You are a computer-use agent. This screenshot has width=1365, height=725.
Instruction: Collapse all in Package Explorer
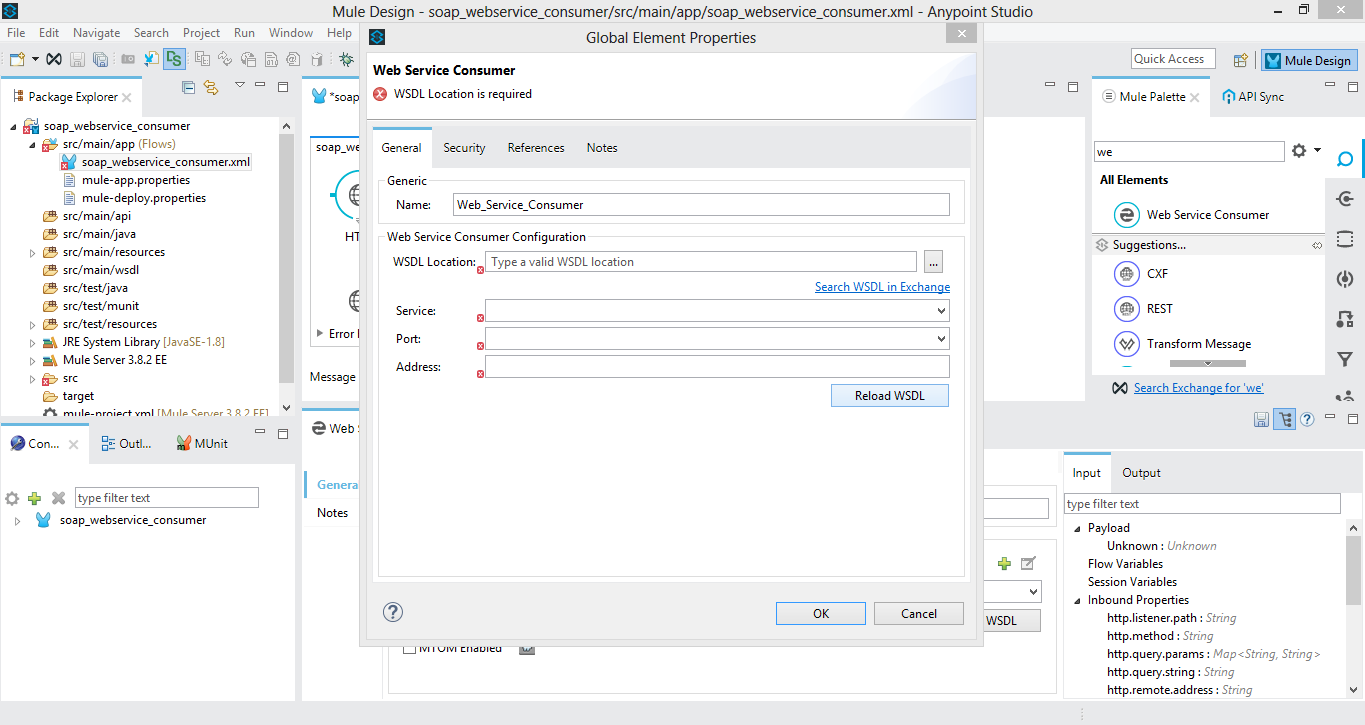click(189, 88)
